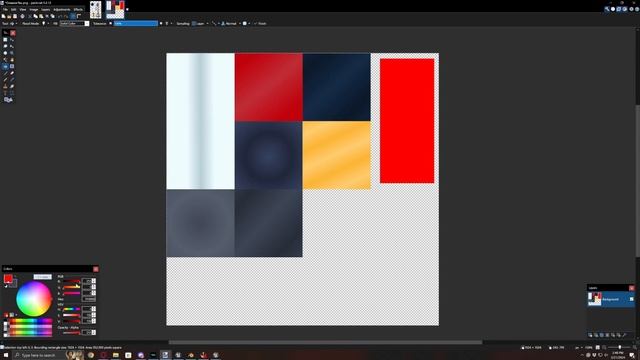The width and height of the screenshot is (640, 360).
Task: Click the New file toolbar icon
Action: [3, 16]
